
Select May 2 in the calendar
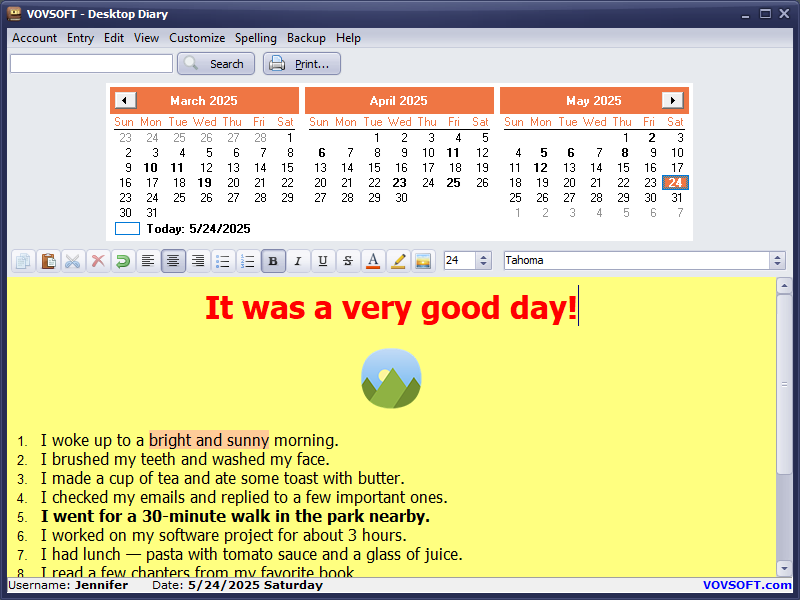(x=652, y=138)
